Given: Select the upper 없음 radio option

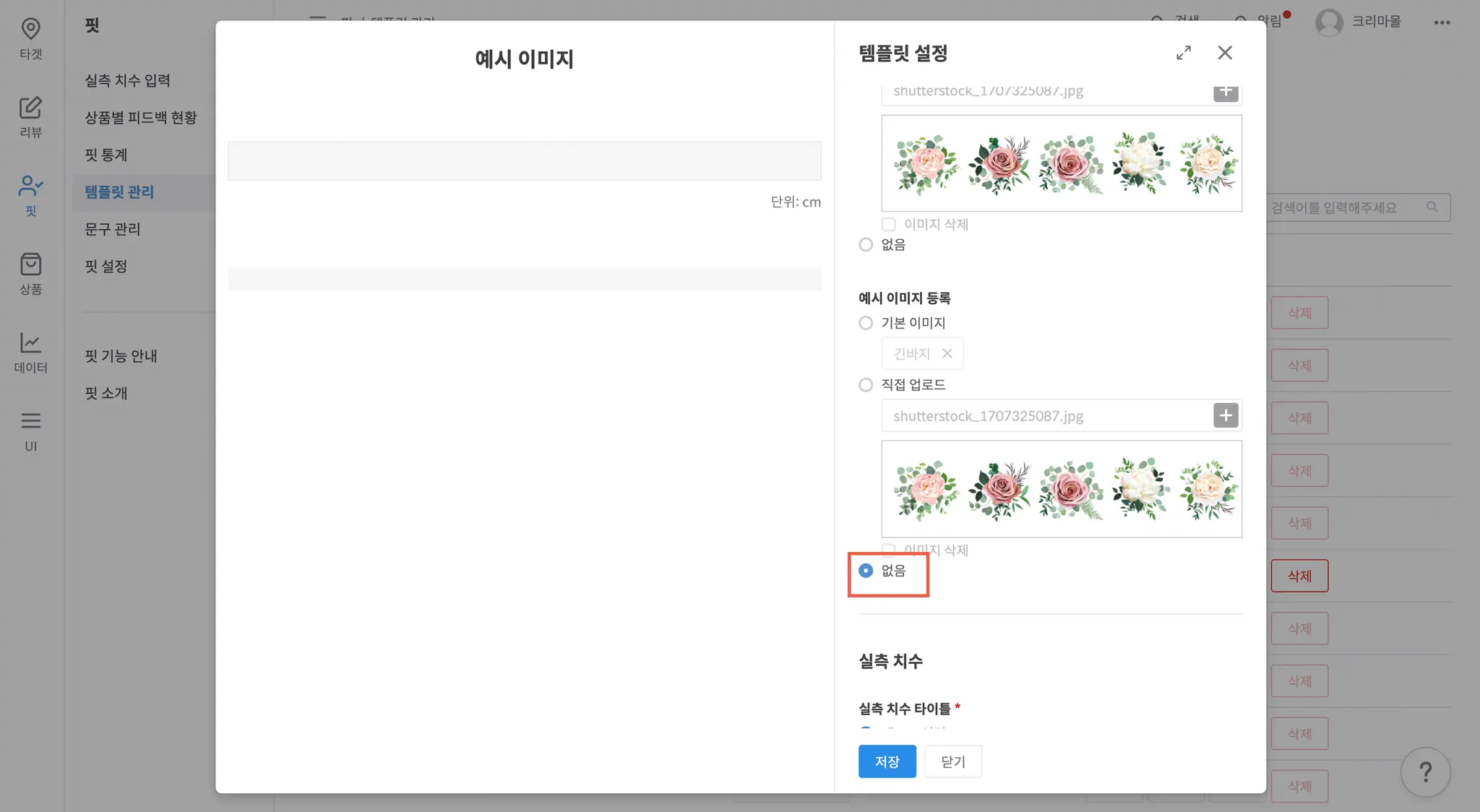Looking at the screenshot, I should pyautogui.click(x=866, y=245).
